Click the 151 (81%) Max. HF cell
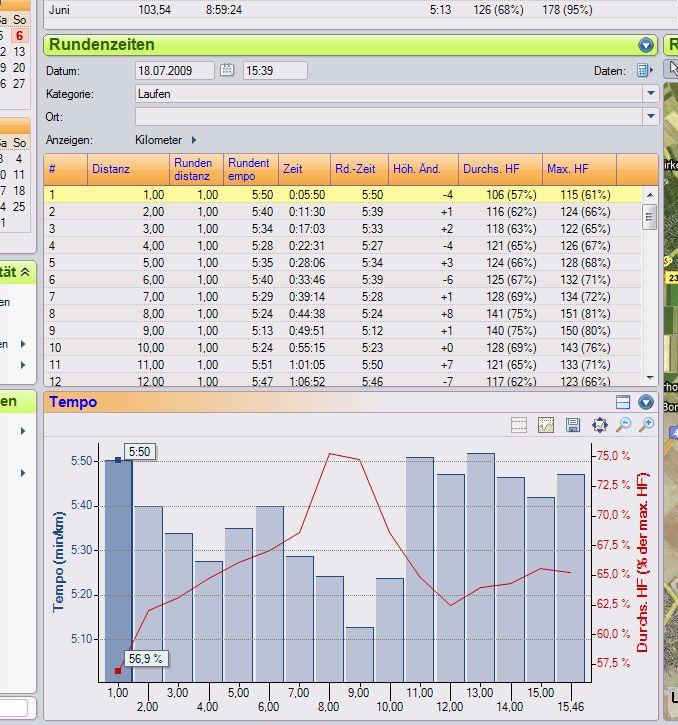The width and height of the screenshot is (678, 725). click(x=585, y=314)
